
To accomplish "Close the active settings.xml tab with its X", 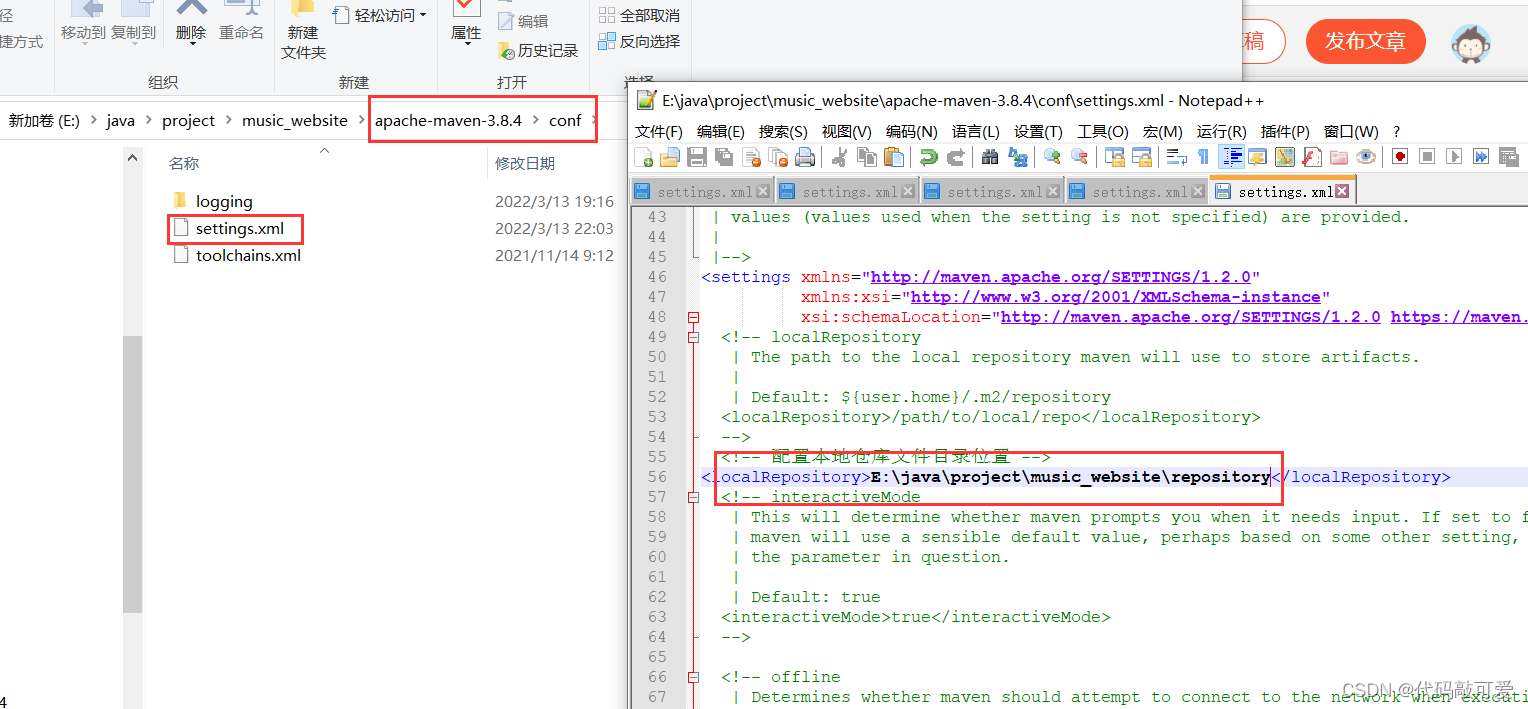I will point(1342,191).
